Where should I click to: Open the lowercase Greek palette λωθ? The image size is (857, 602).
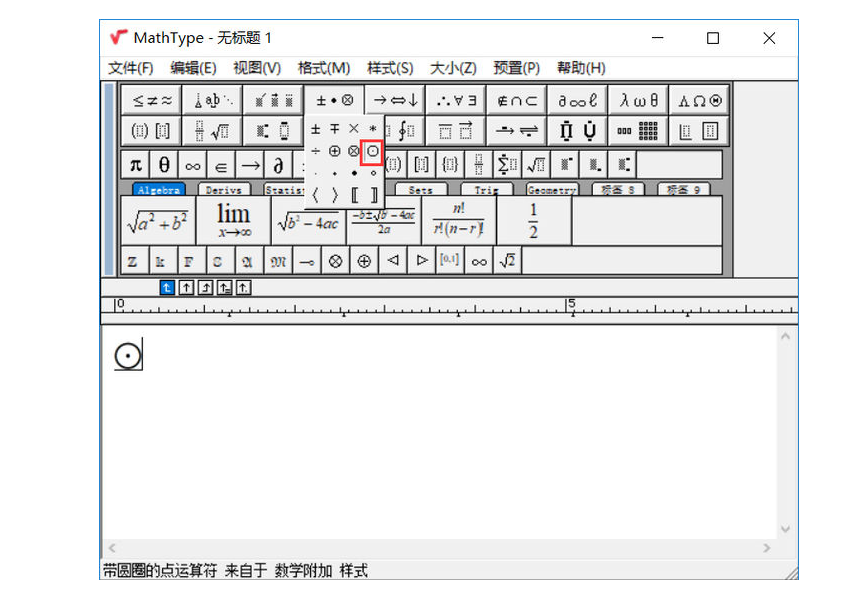click(638, 101)
